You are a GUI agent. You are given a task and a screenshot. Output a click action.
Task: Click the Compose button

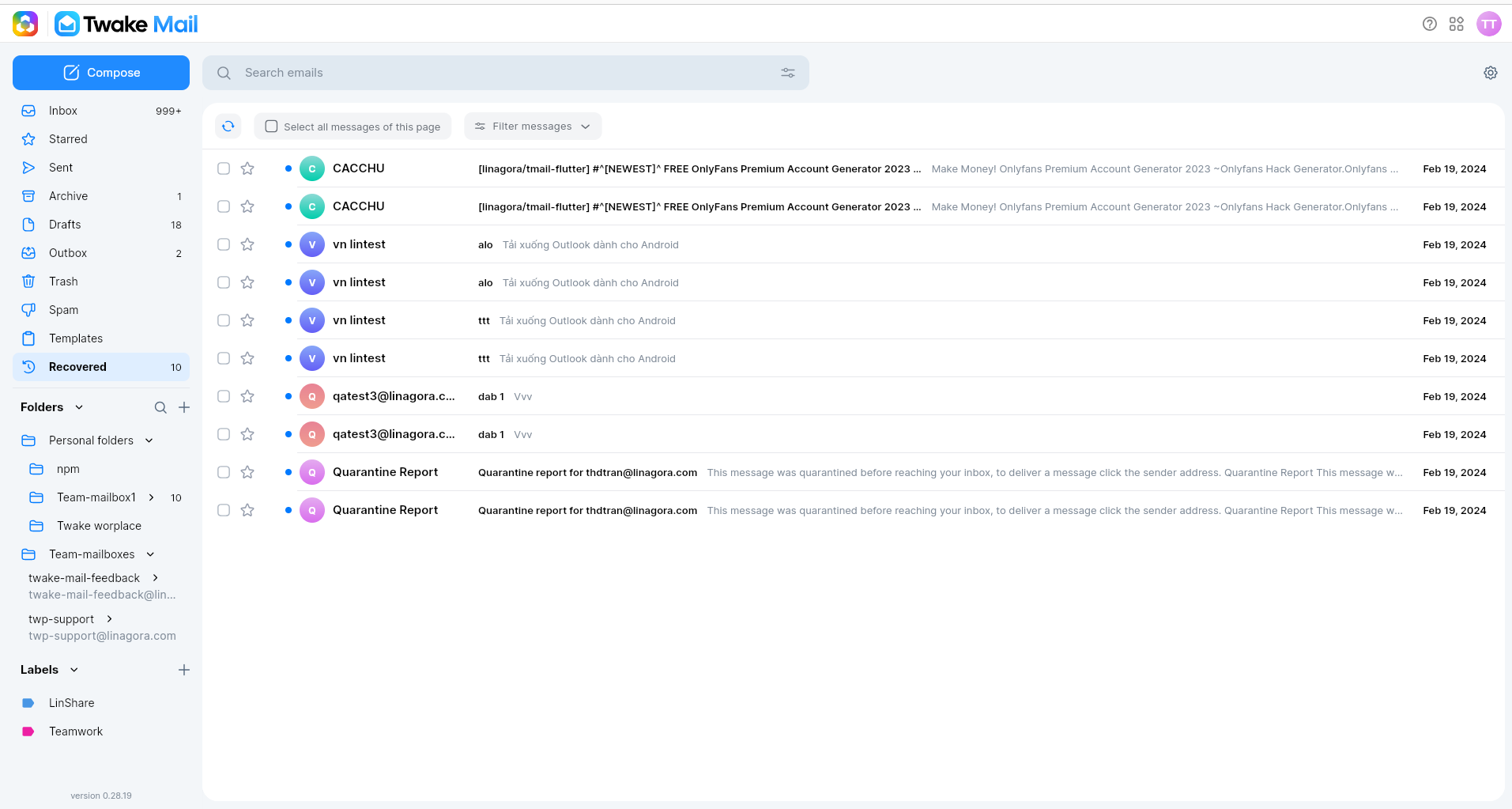pos(101,73)
